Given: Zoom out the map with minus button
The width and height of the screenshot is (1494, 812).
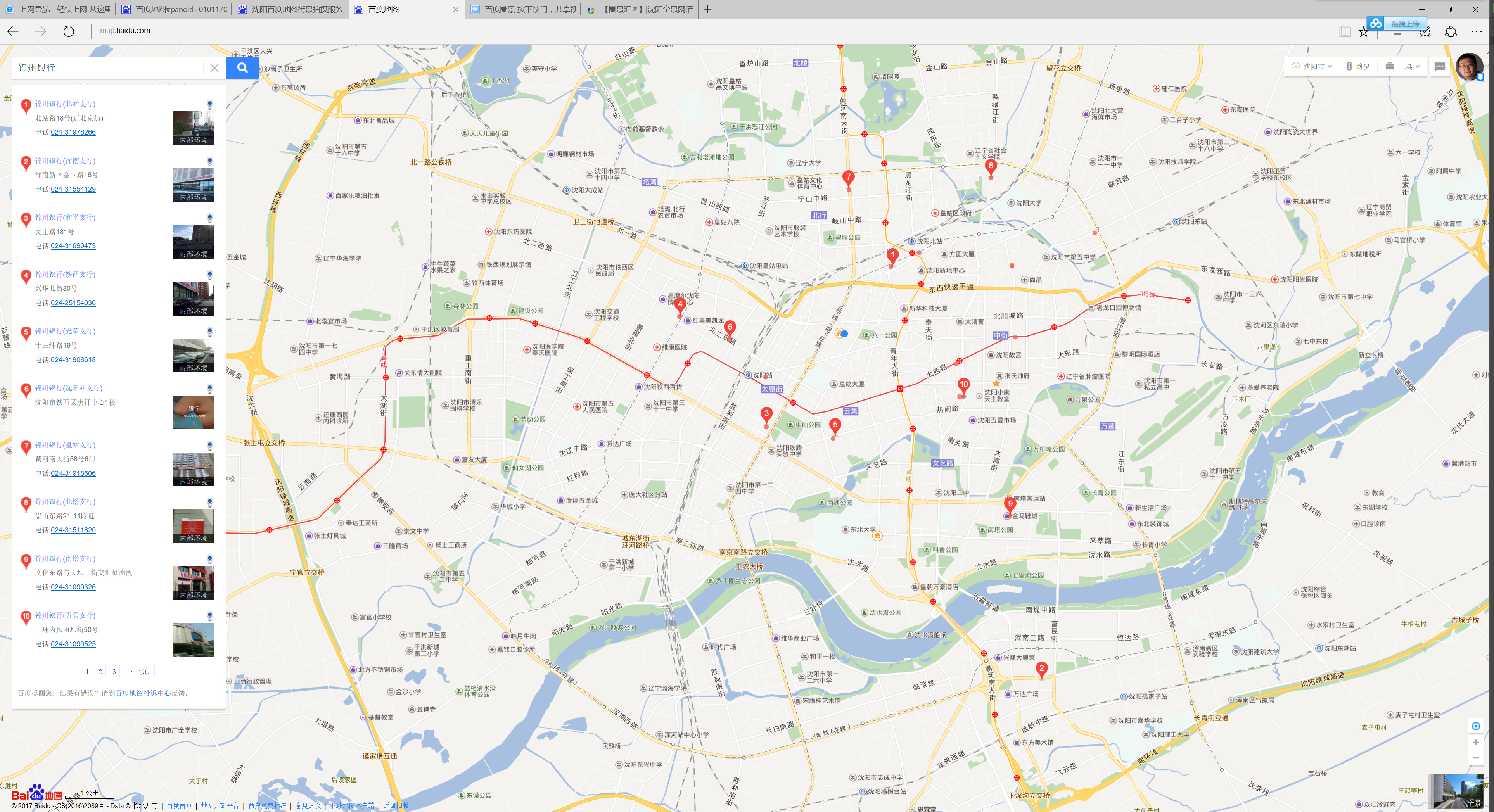Looking at the screenshot, I should point(1475,758).
